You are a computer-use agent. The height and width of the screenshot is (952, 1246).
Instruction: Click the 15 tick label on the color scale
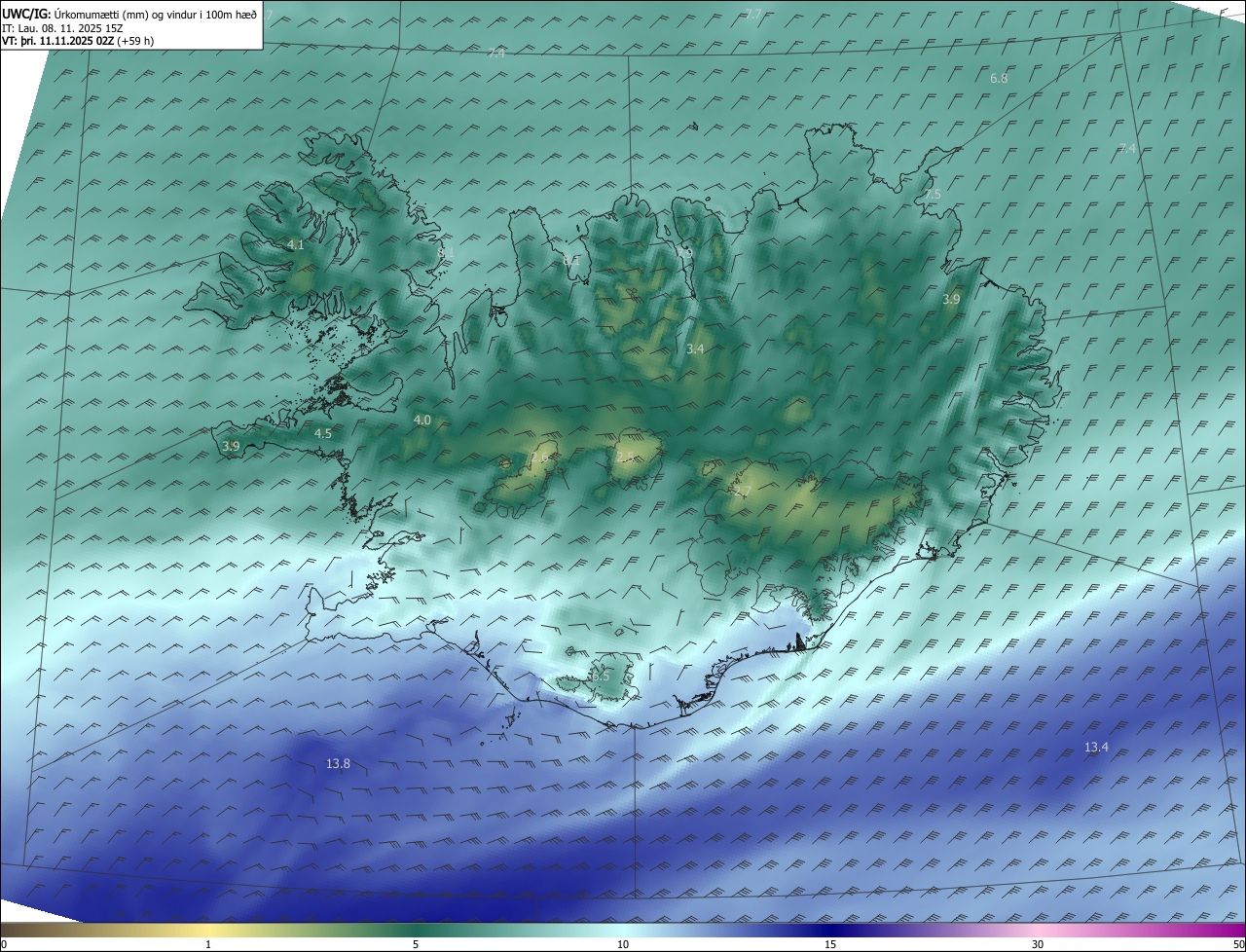[x=830, y=944]
